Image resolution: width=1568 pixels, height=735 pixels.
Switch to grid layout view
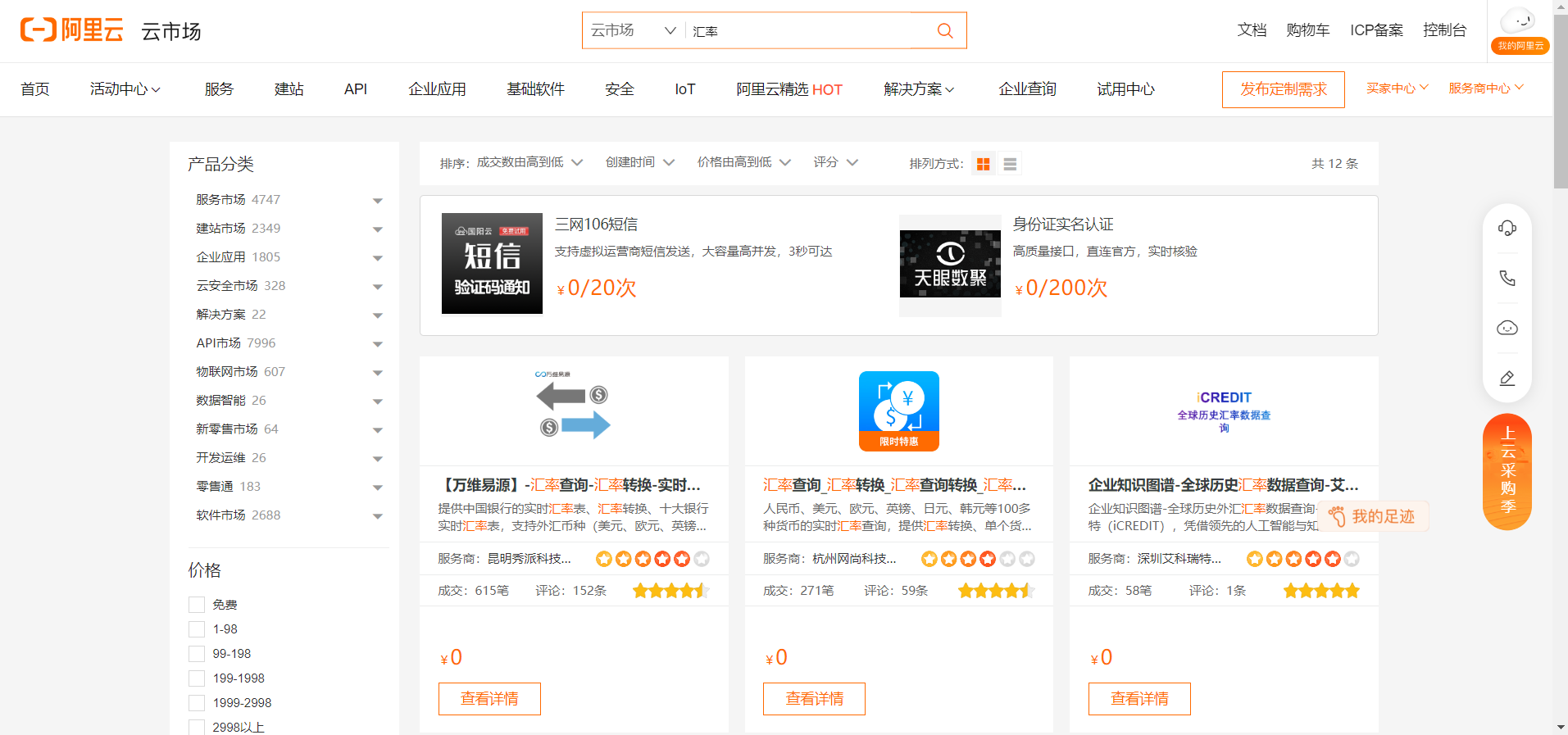coord(983,164)
